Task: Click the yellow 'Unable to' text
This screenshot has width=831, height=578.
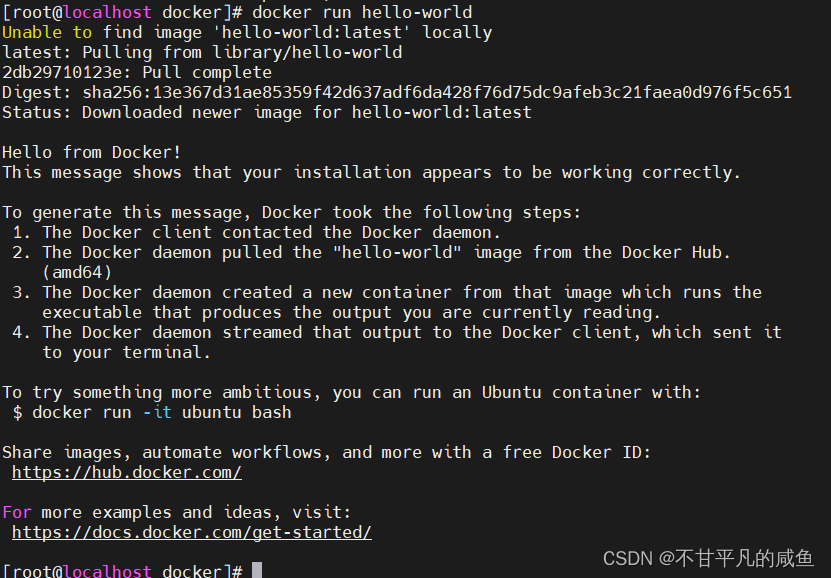Action: coord(47,32)
